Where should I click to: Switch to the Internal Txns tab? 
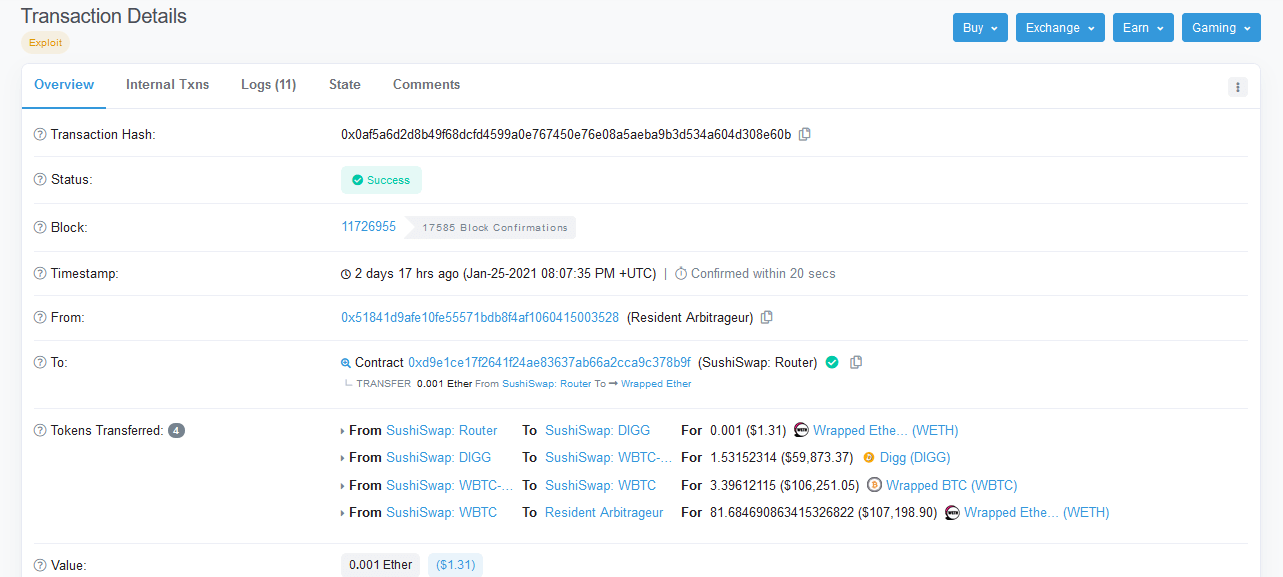(x=167, y=85)
